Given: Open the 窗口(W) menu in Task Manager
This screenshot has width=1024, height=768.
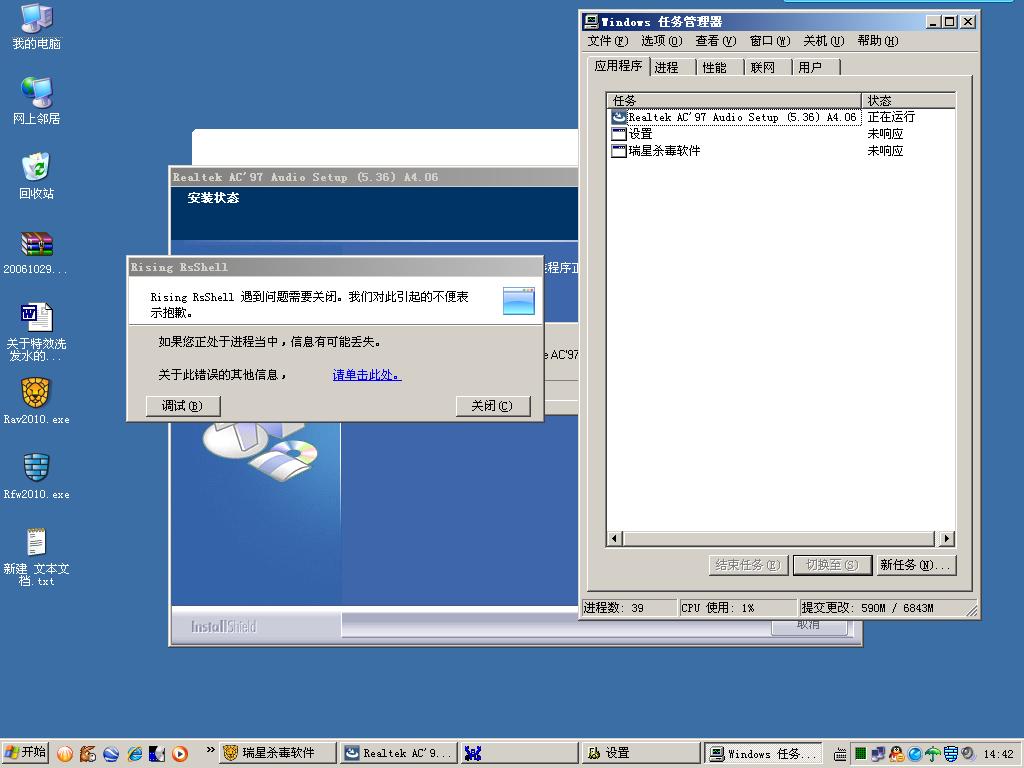Looking at the screenshot, I should 770,41.
